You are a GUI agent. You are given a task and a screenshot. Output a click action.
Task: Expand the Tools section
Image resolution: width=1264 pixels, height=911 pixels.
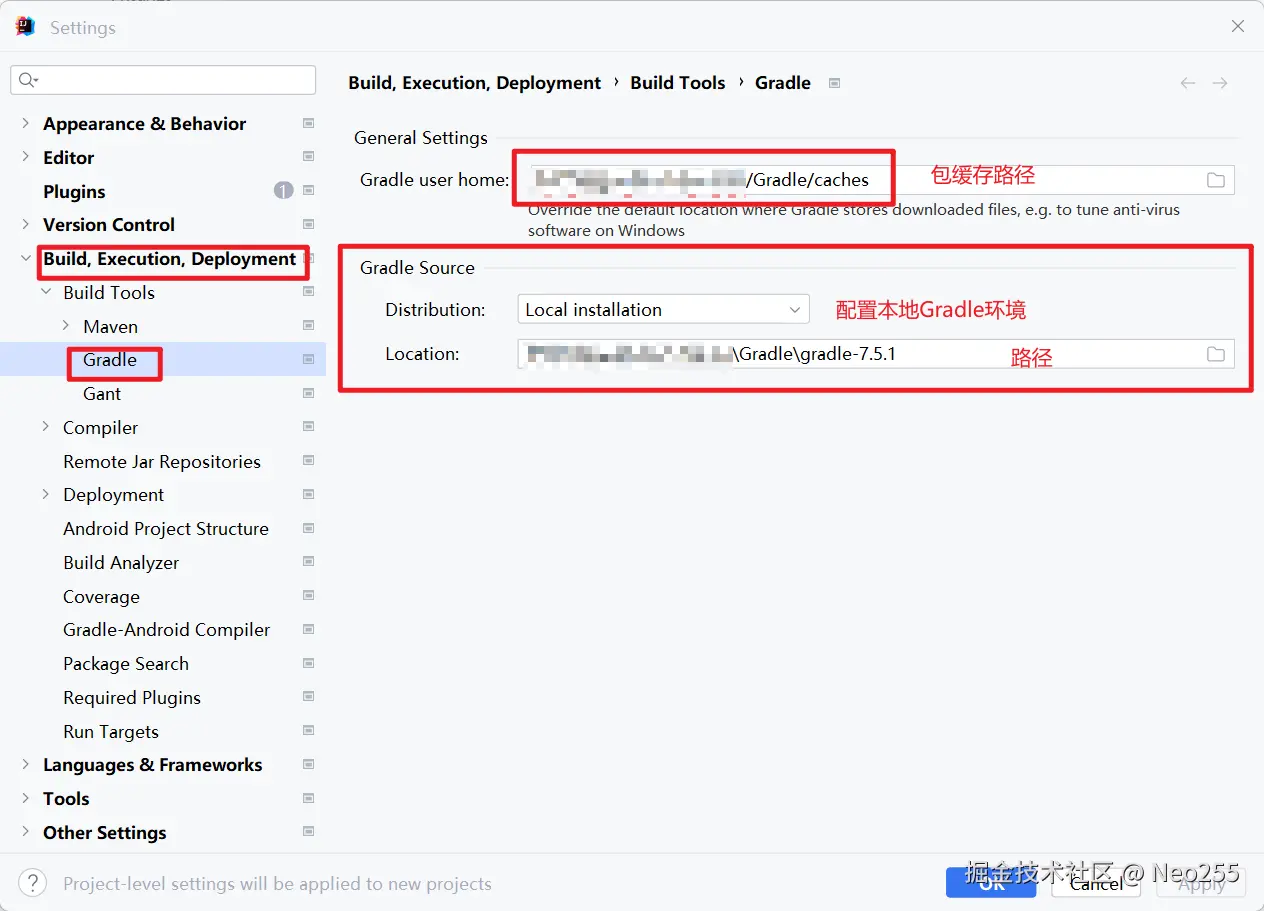coord(26,798)
